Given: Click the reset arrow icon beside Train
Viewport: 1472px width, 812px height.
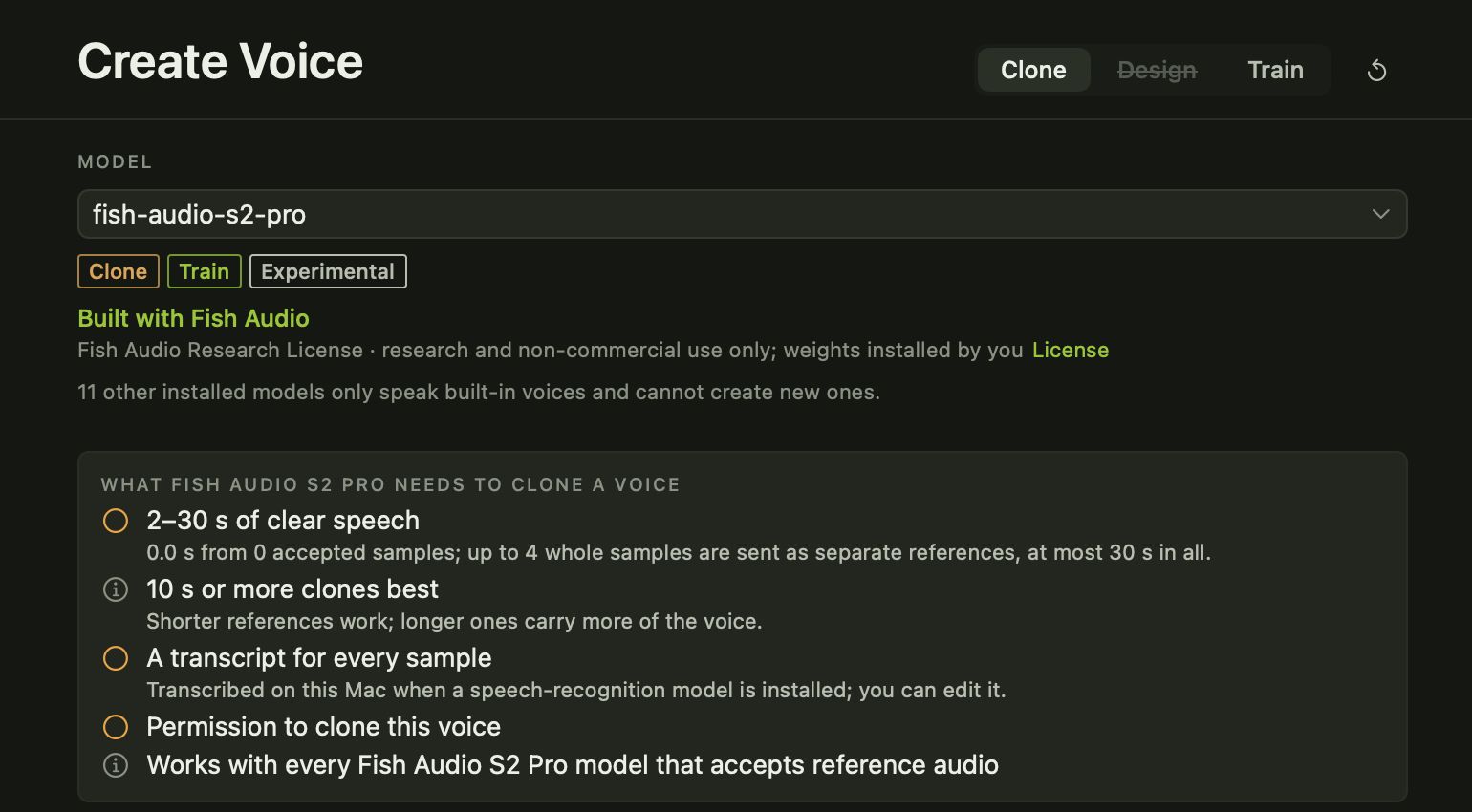Looking at the screenshot, I should (1376, 71).
